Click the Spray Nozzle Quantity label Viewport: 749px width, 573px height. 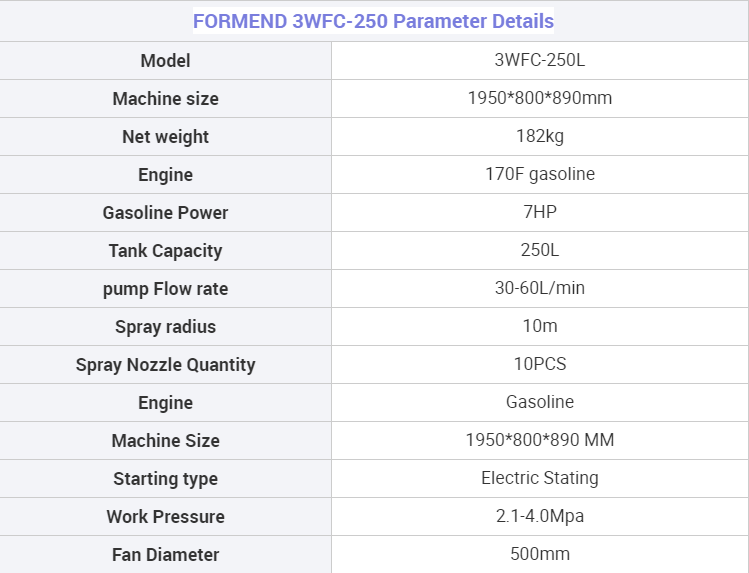pos(165,365)
